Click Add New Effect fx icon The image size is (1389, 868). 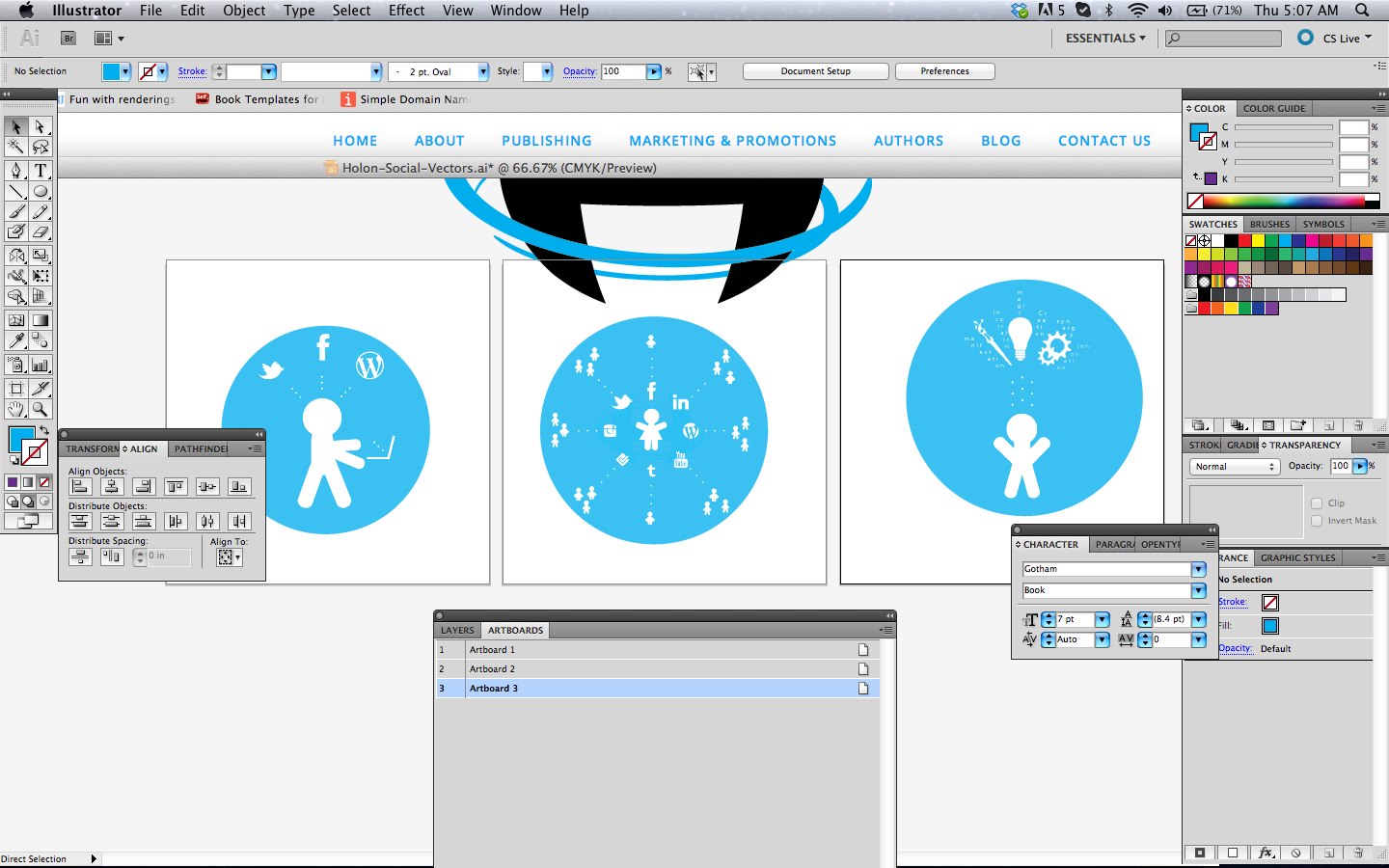tap(1266, 853)
